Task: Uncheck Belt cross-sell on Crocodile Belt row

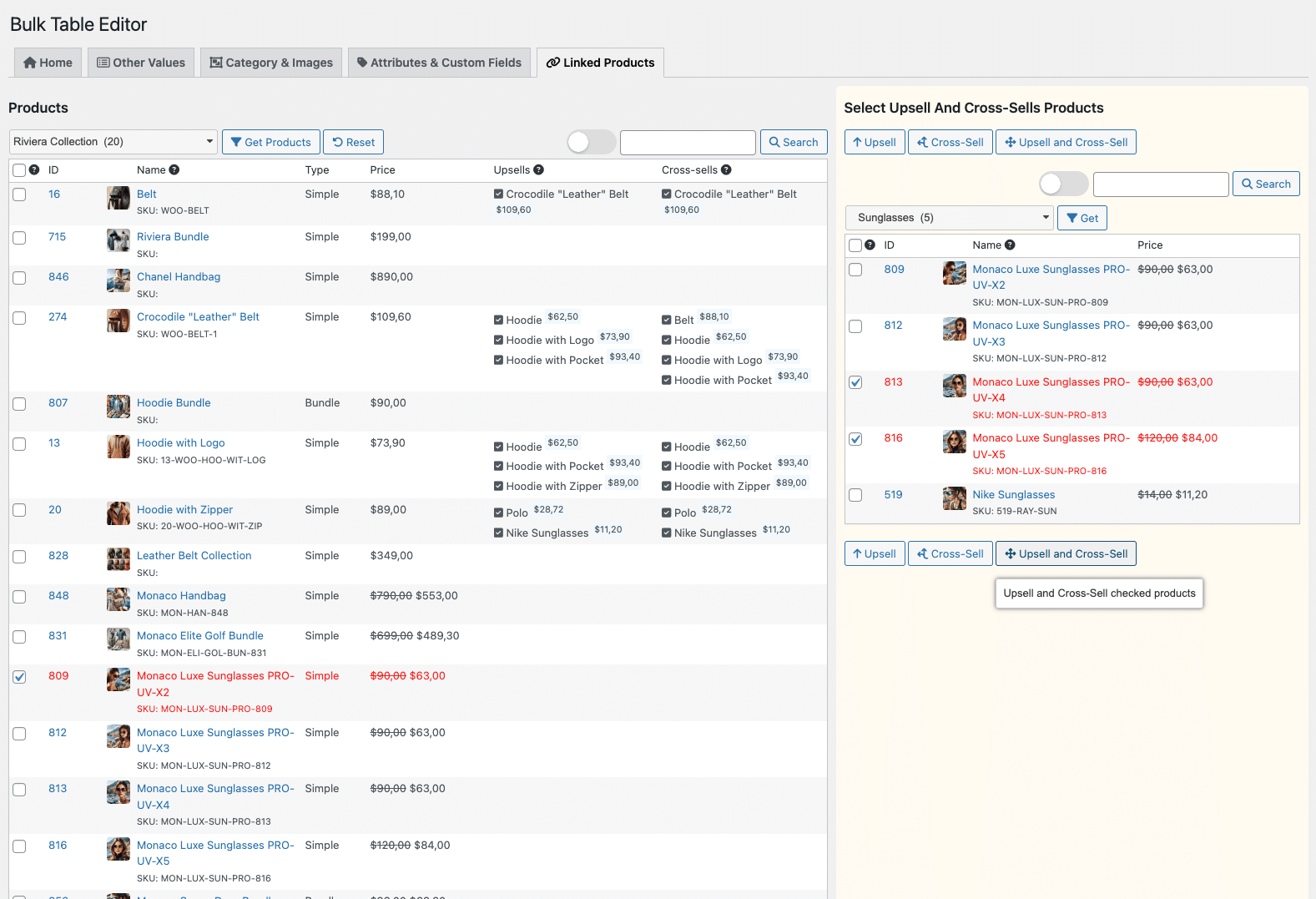Action: click(667, 320)
